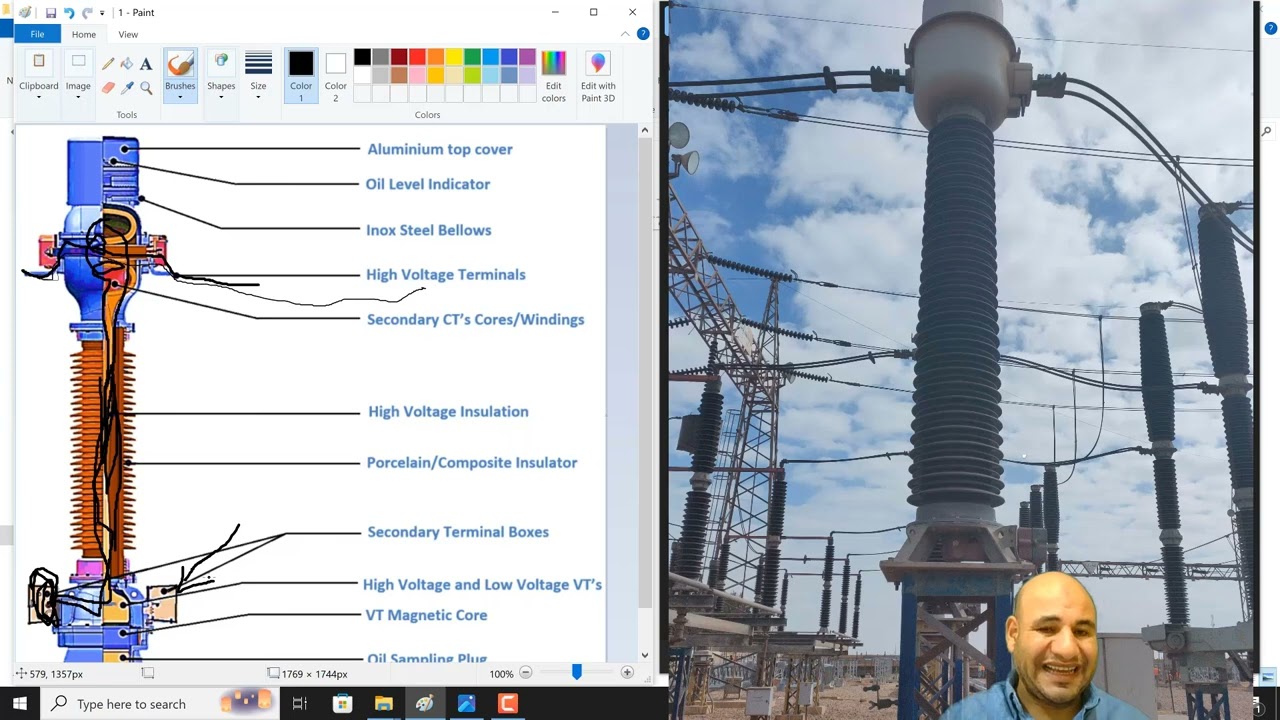Open Microsoft Store from taskbar
This screenshot has width=1280, height=720.
[342, 704]
